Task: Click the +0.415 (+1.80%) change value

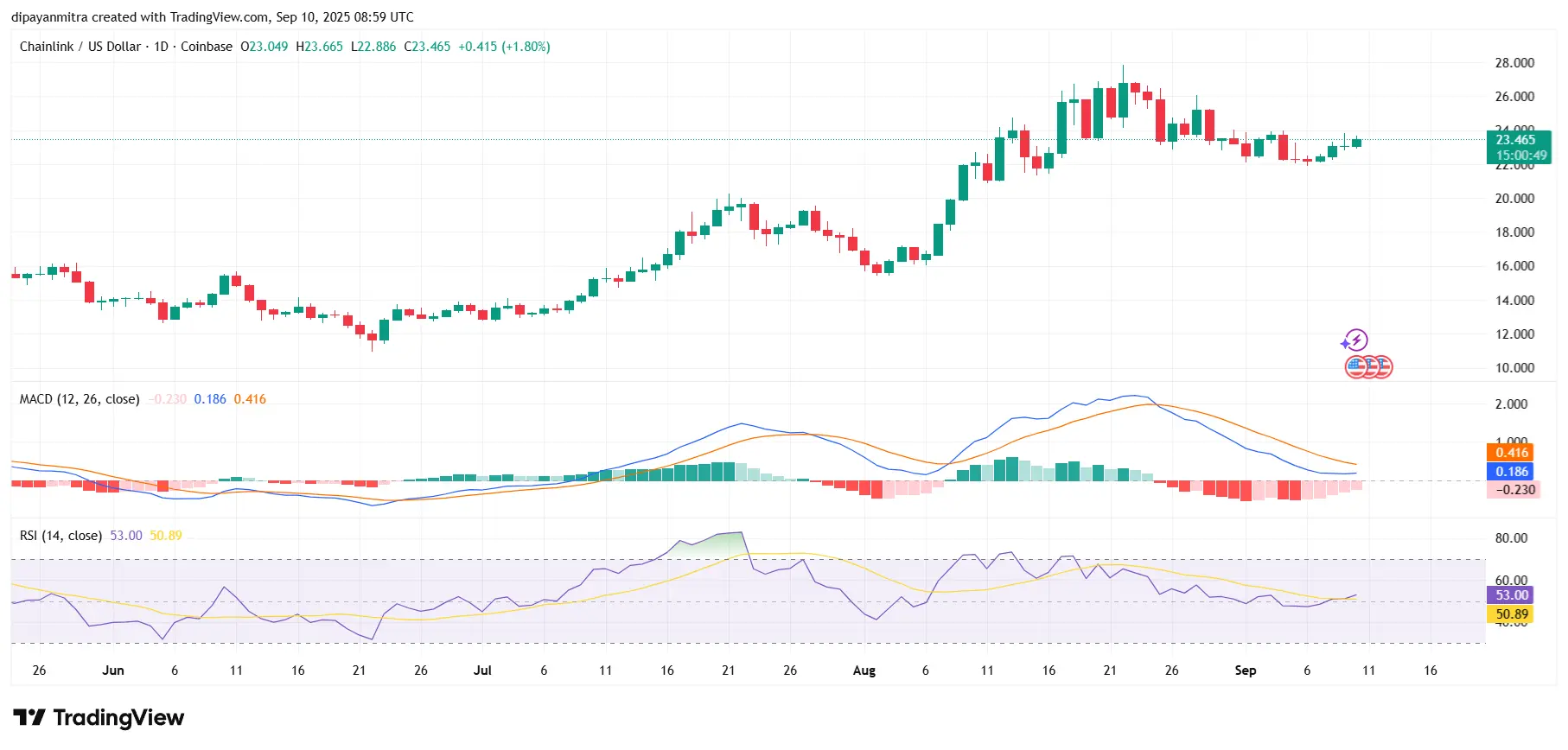Action: (504, 47)
